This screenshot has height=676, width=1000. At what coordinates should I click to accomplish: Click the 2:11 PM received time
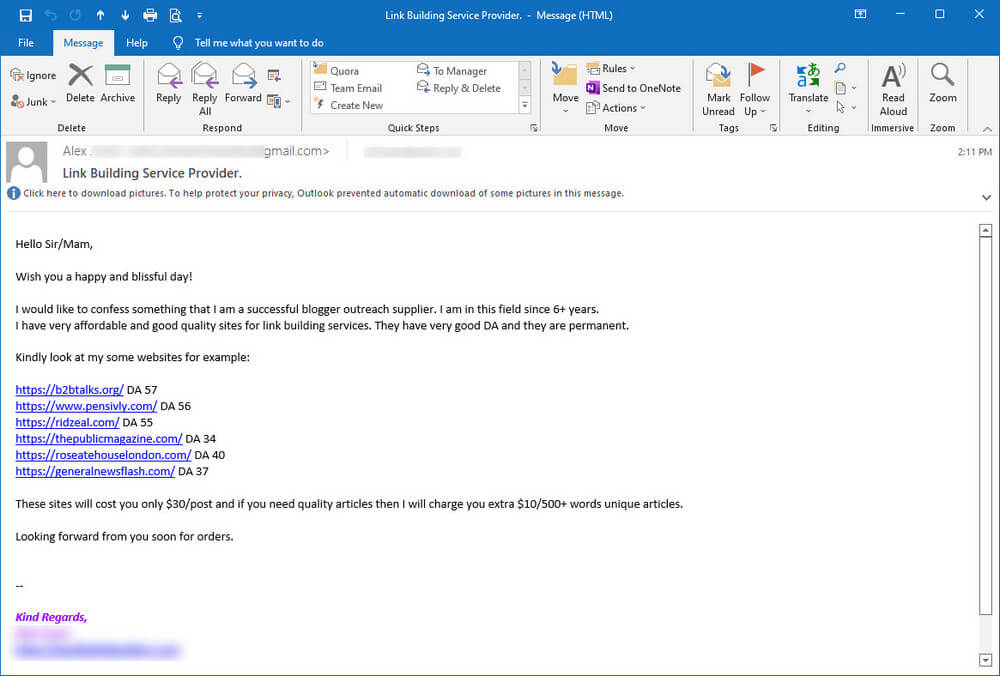pyautogui.click(x=974, y=152)
